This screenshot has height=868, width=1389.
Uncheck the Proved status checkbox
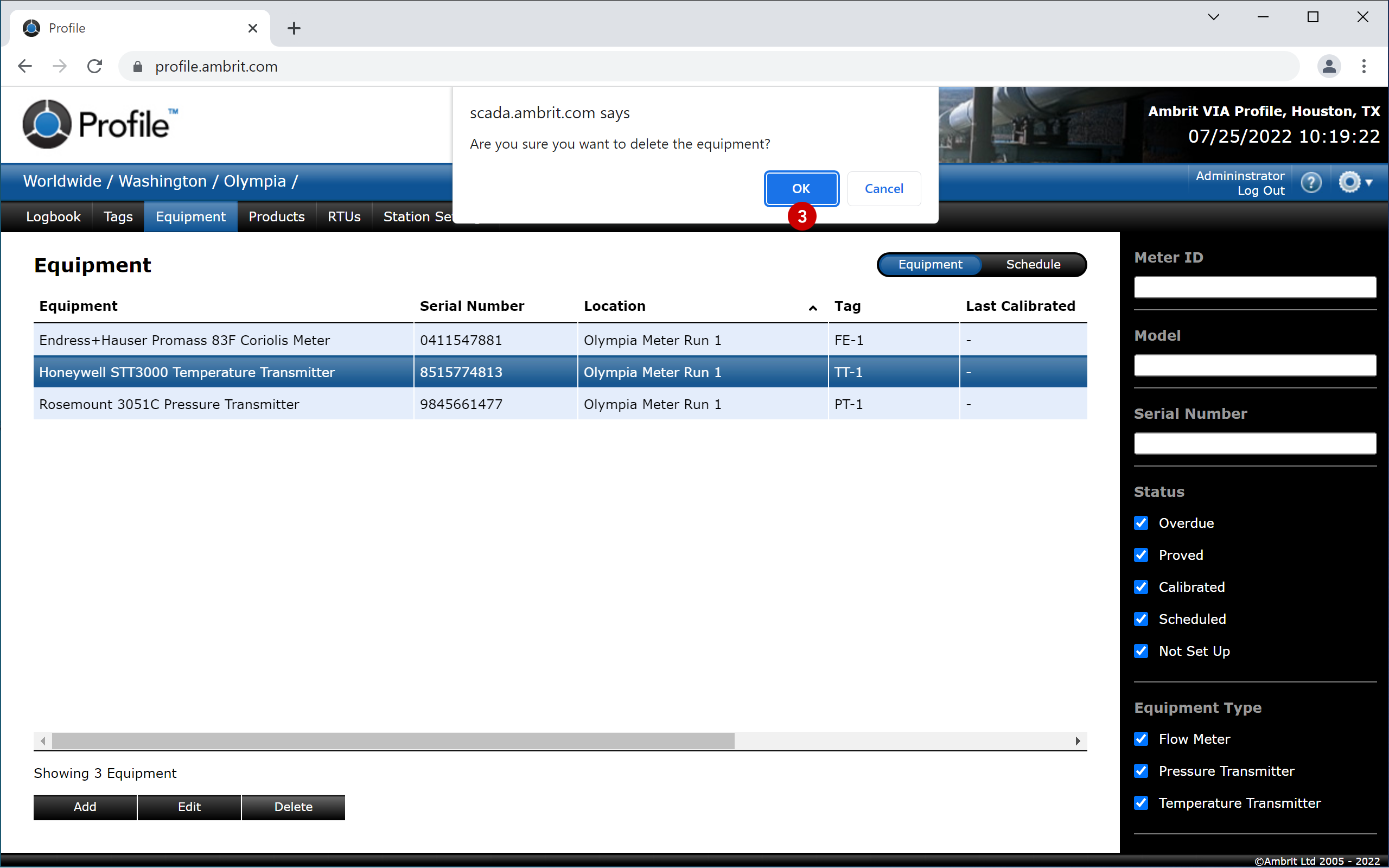(1141, 555)
